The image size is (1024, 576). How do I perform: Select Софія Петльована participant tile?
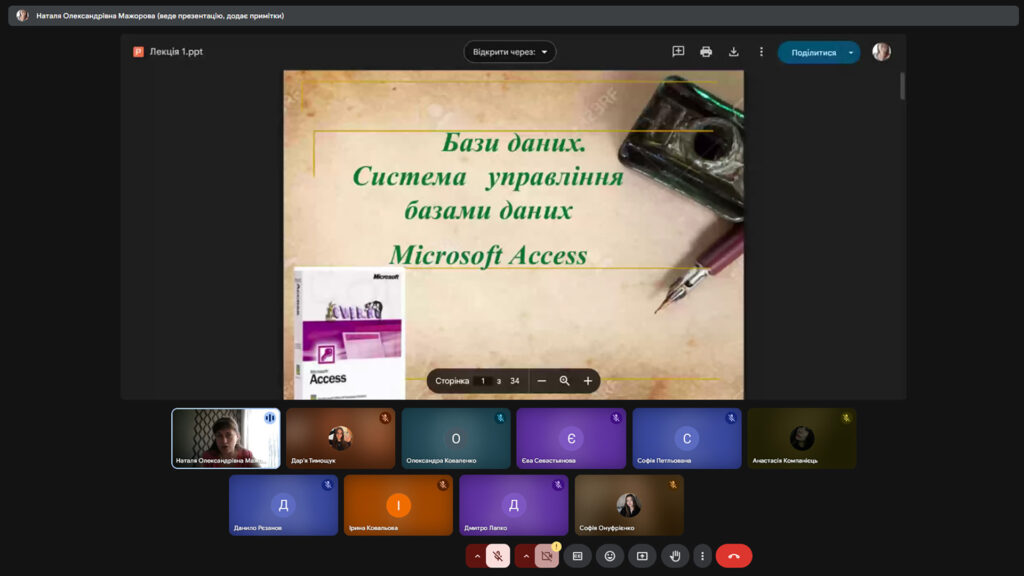tap(687, 438)
